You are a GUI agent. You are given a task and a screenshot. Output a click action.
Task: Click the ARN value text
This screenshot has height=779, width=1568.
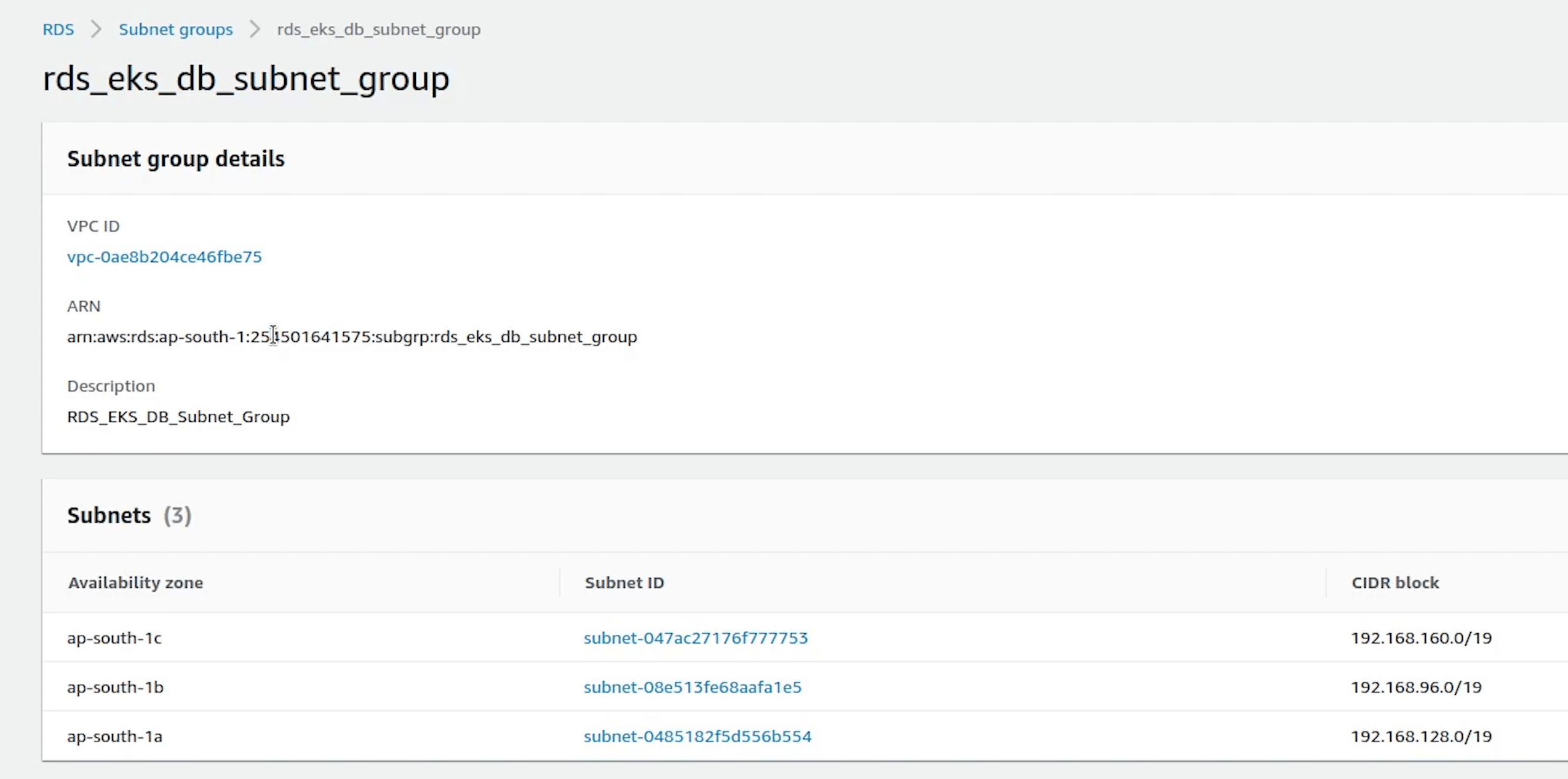click(352, 337)
